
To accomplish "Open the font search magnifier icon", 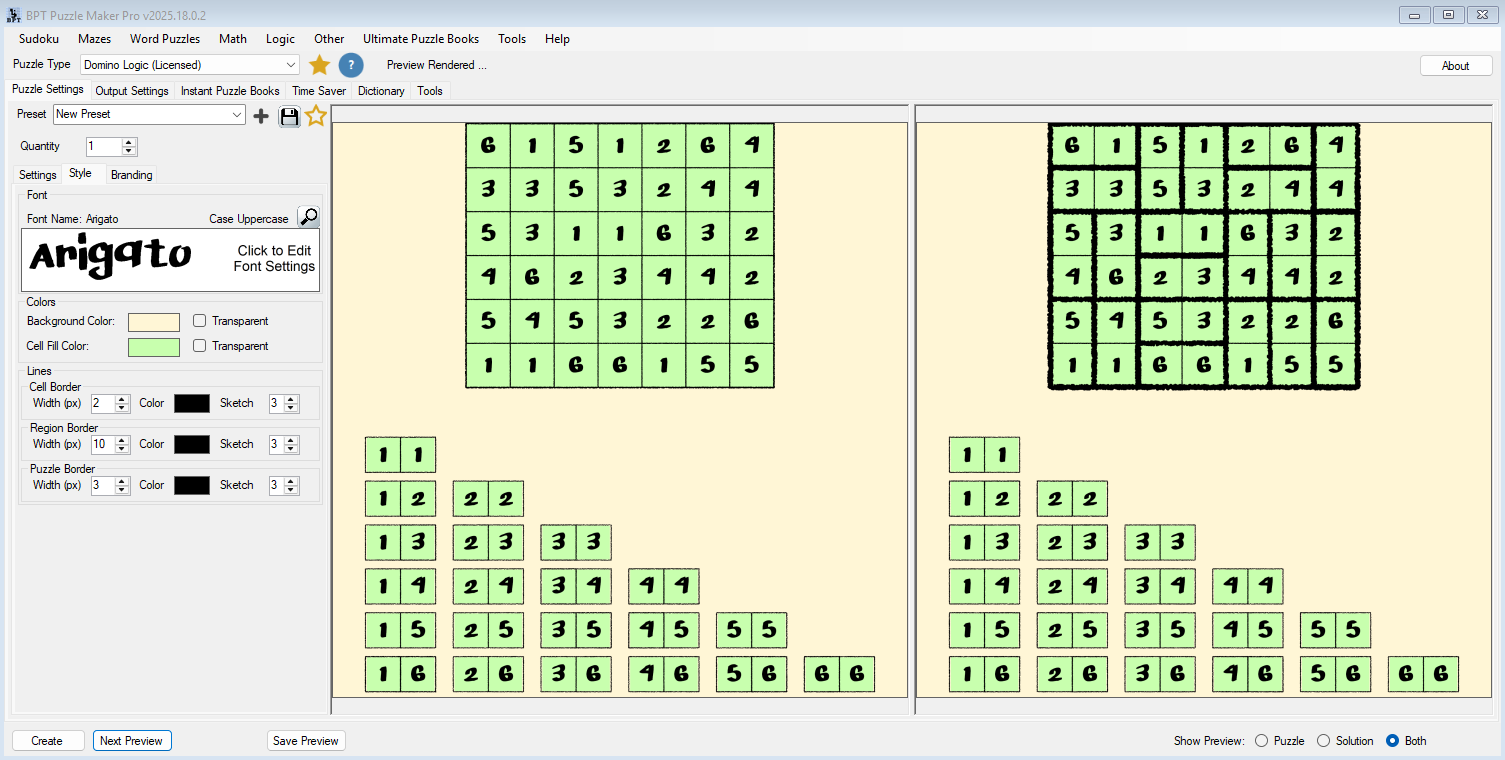I will pyautogui.click(x=309, y=216).
